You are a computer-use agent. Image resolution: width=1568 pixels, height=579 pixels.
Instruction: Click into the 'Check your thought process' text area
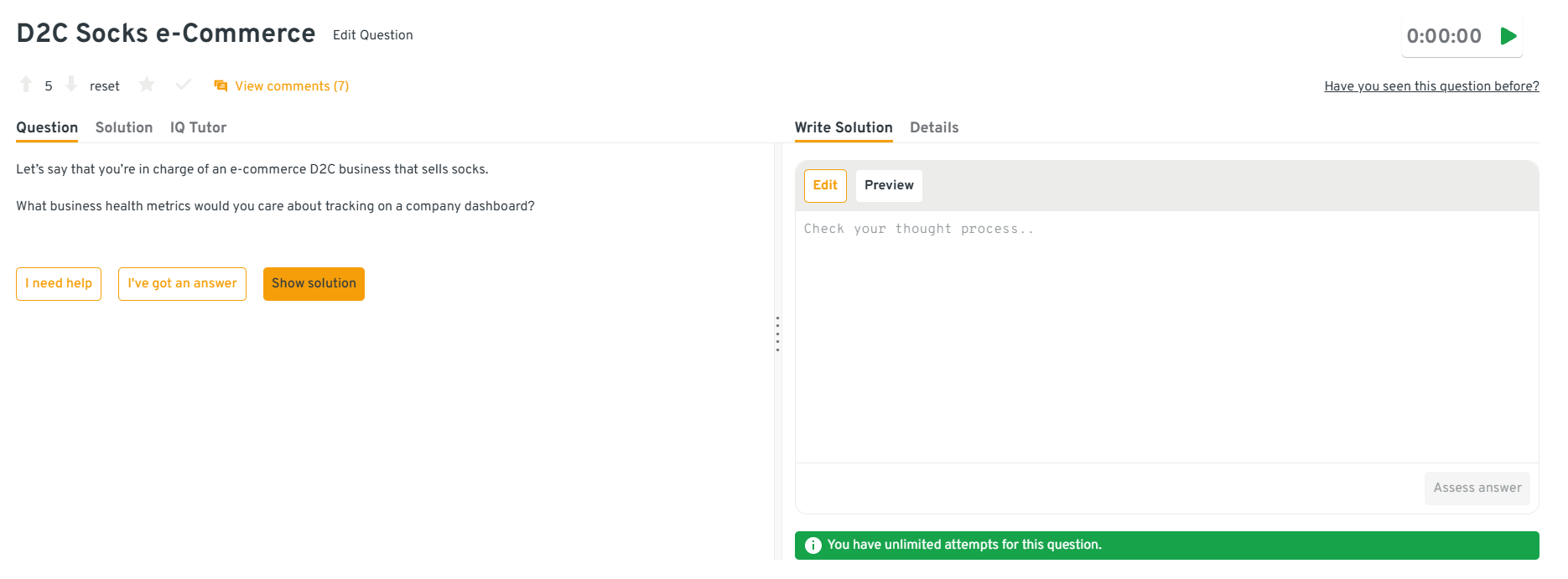tap(1166, 335)
